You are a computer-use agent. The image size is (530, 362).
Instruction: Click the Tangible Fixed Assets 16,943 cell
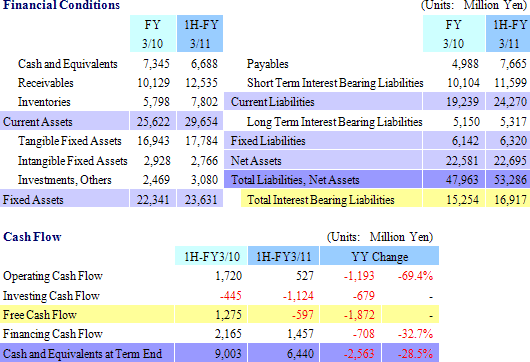[153, 141]
